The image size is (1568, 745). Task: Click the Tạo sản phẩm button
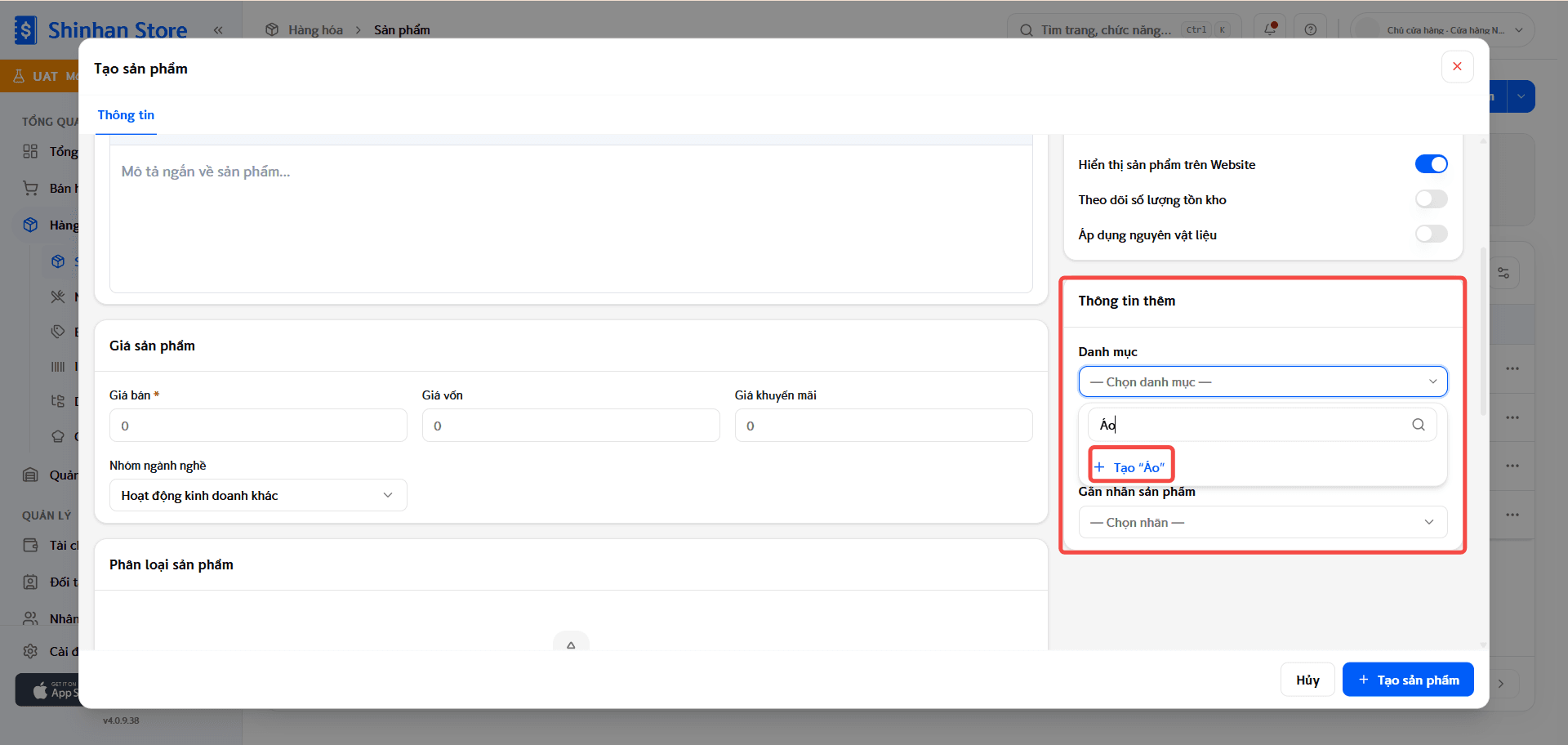(x=1408, y=680)
